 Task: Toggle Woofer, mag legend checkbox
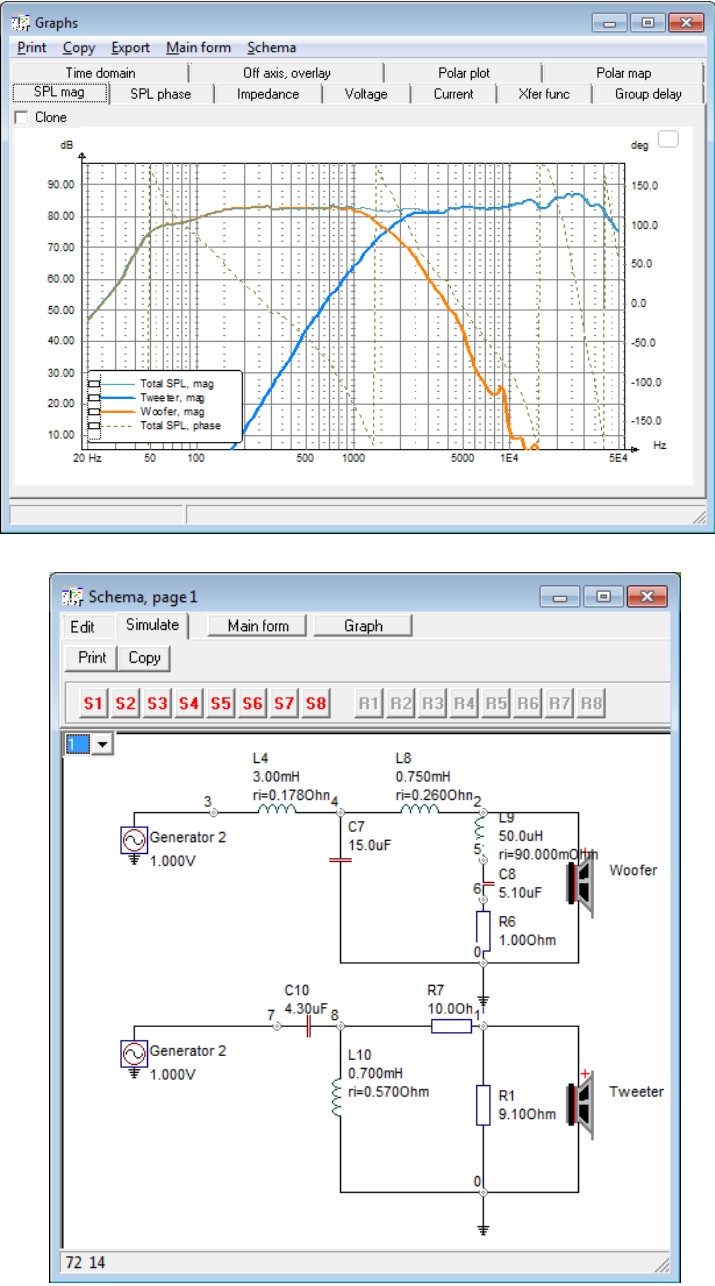94,411
